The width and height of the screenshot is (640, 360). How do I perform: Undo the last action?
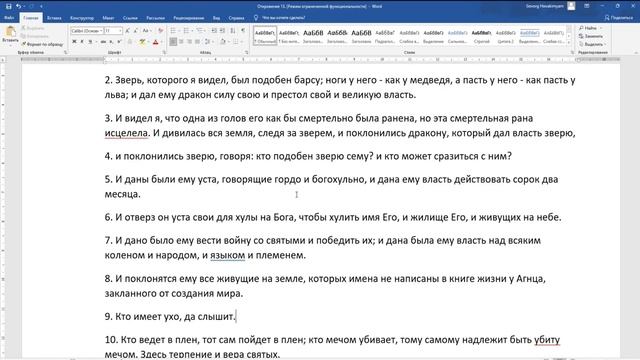[x=18, y=6]
